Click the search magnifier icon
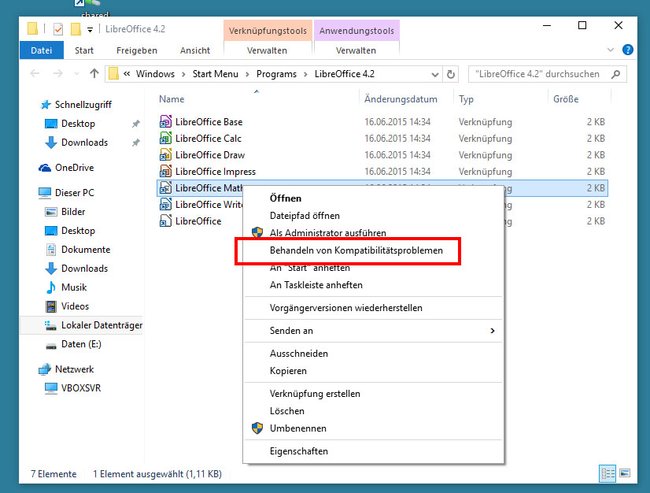This screenshot has width=650, height=493. click(x=616, y=74)
